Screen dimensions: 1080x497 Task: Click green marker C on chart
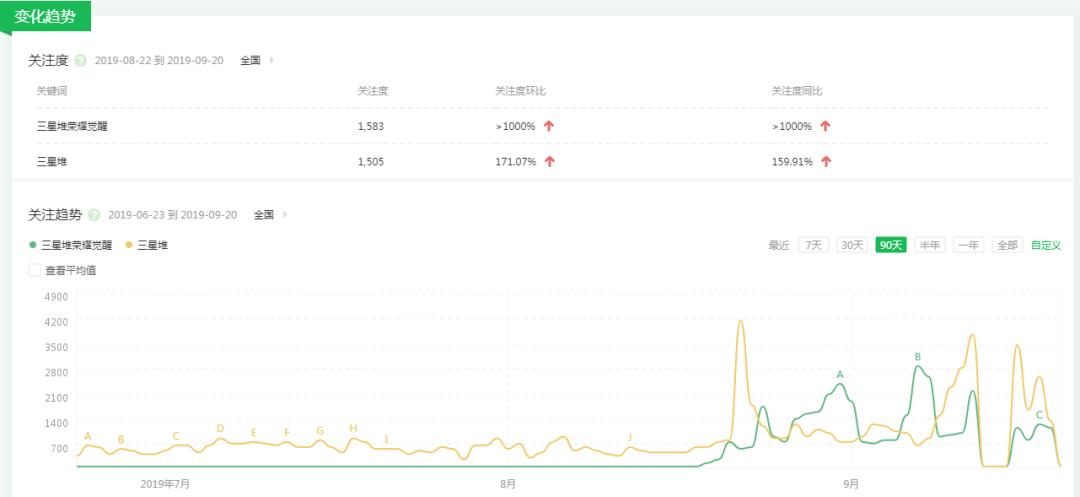tap(1039, 415)
